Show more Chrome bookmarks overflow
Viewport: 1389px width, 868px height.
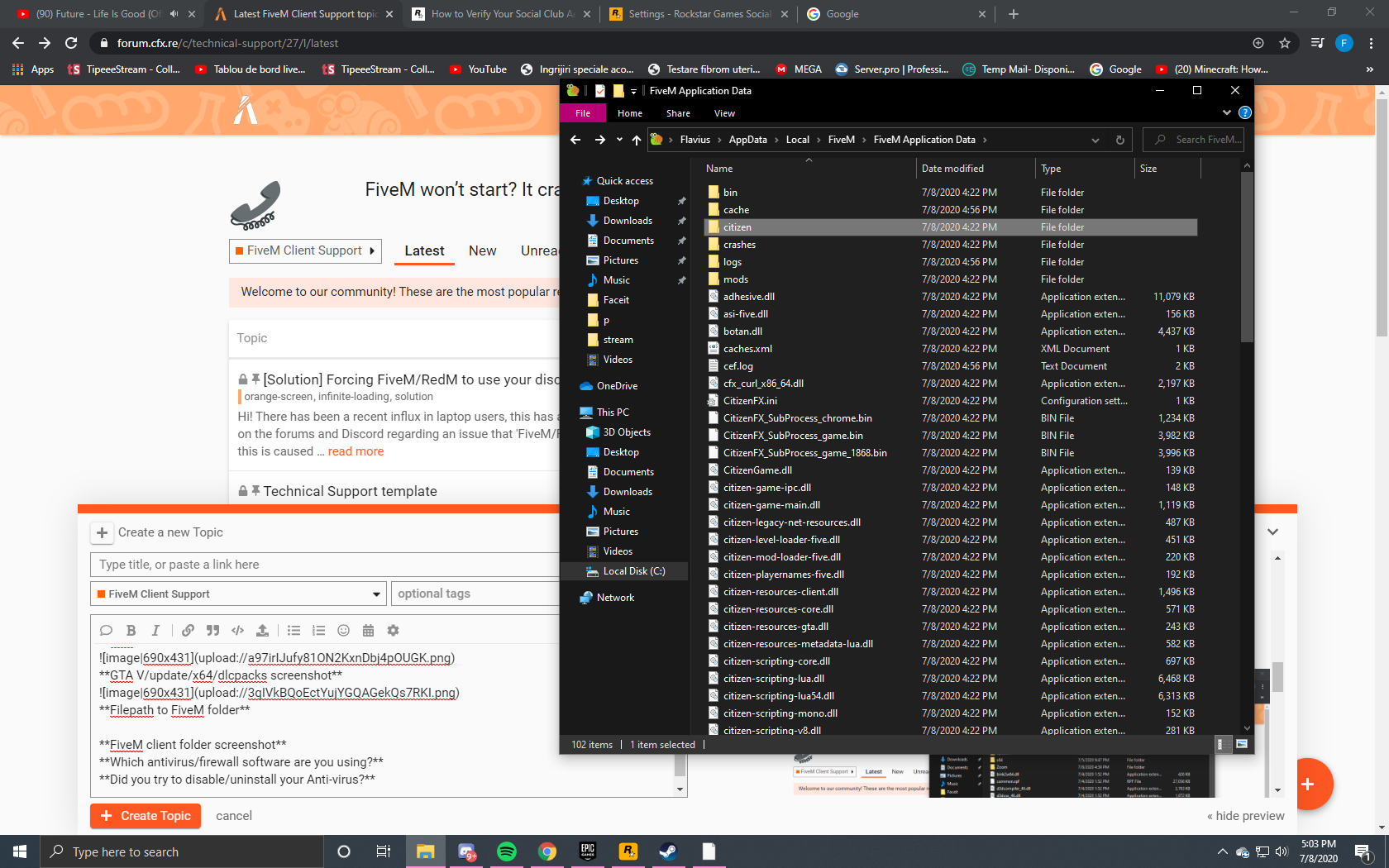click(x=1369, y=69)
